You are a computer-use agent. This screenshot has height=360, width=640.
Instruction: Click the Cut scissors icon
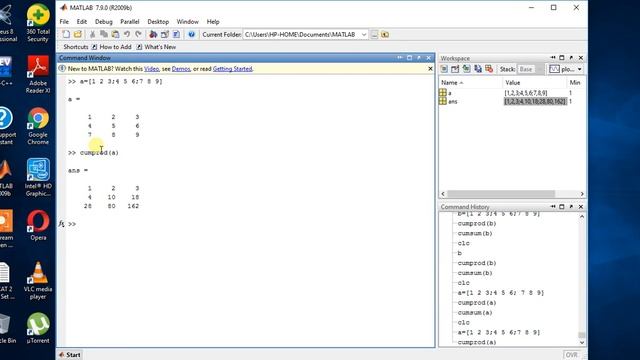92,34
